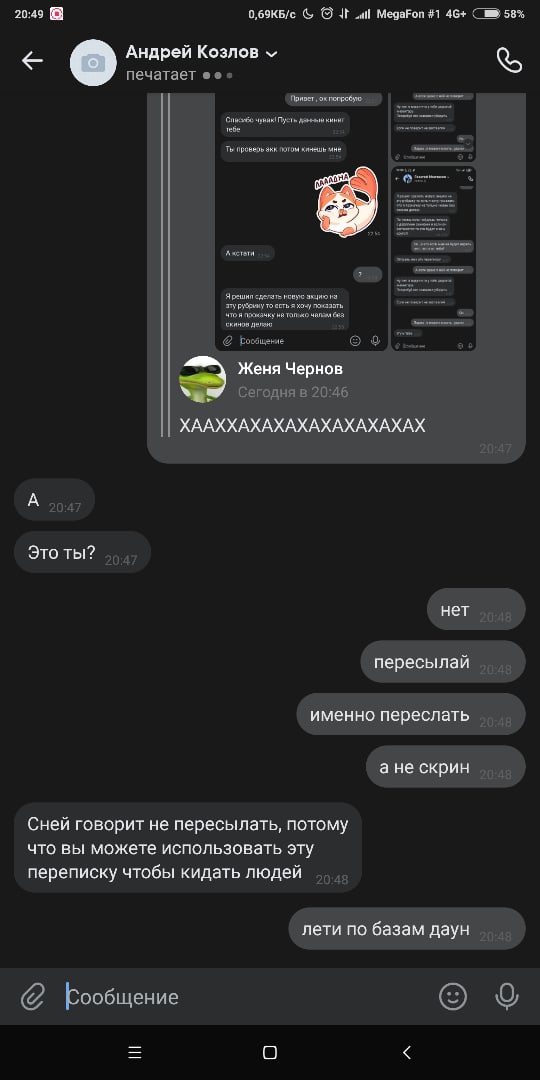The width and height of the screenshot is (540, 1080).
Task: Tap the back arrow in the chat header
Action: point(32,61)
